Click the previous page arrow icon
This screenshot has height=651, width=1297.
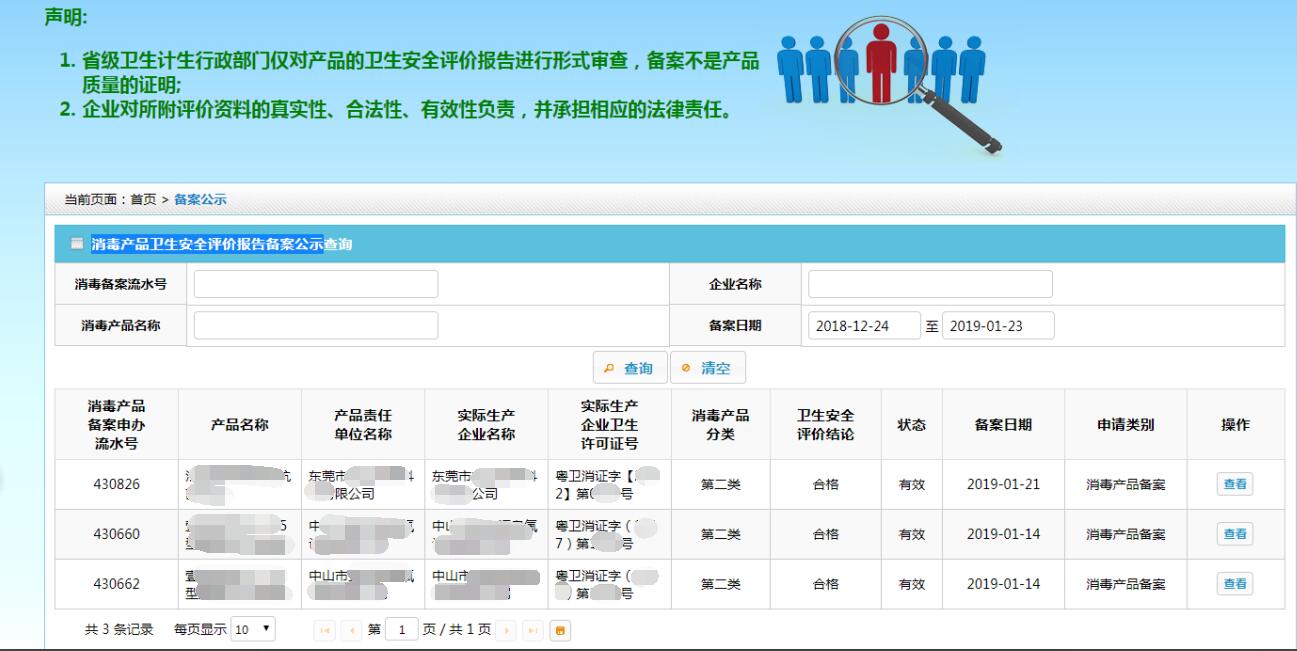[353, 630]
